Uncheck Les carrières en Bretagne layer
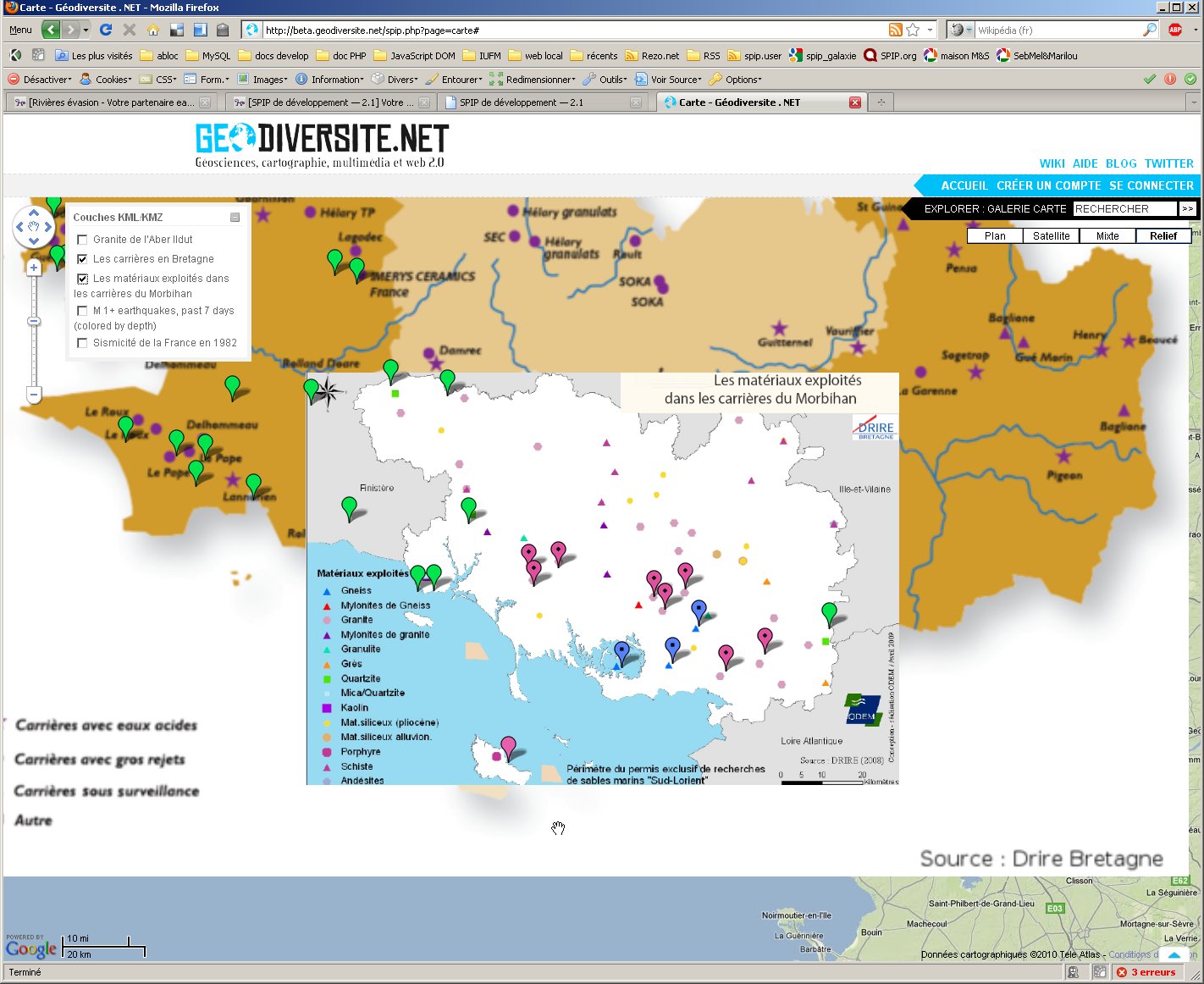1204x984 pixels. (82, 259)
